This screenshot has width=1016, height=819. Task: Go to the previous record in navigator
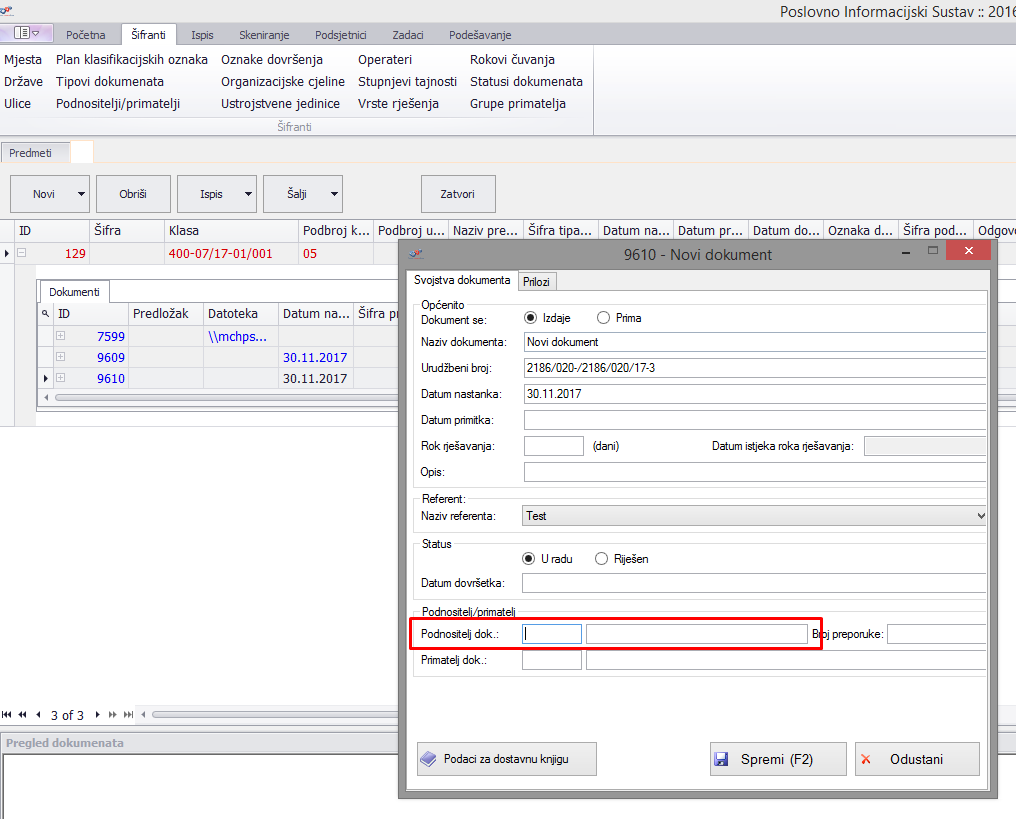point(38,715)
